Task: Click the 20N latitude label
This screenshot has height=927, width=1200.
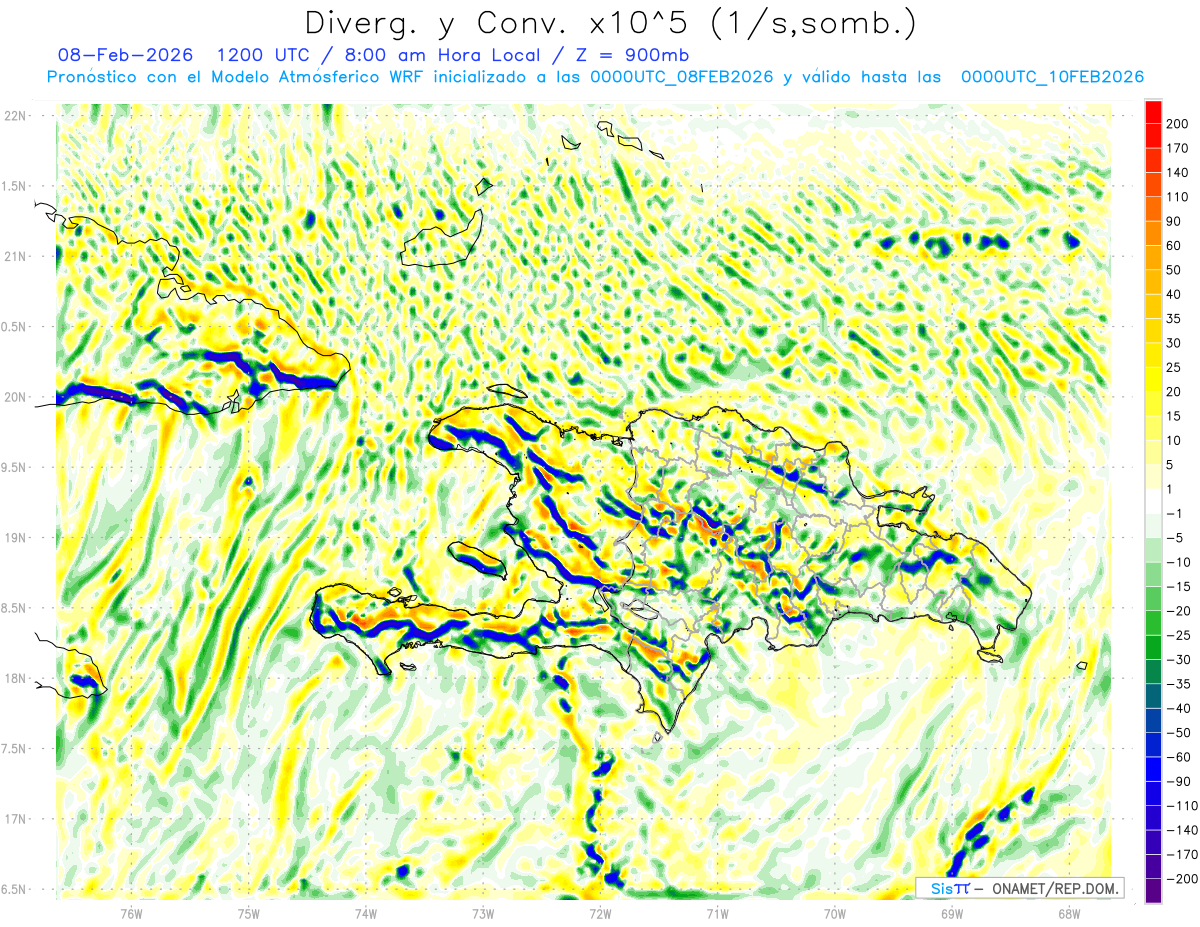Action: point(14,397)
